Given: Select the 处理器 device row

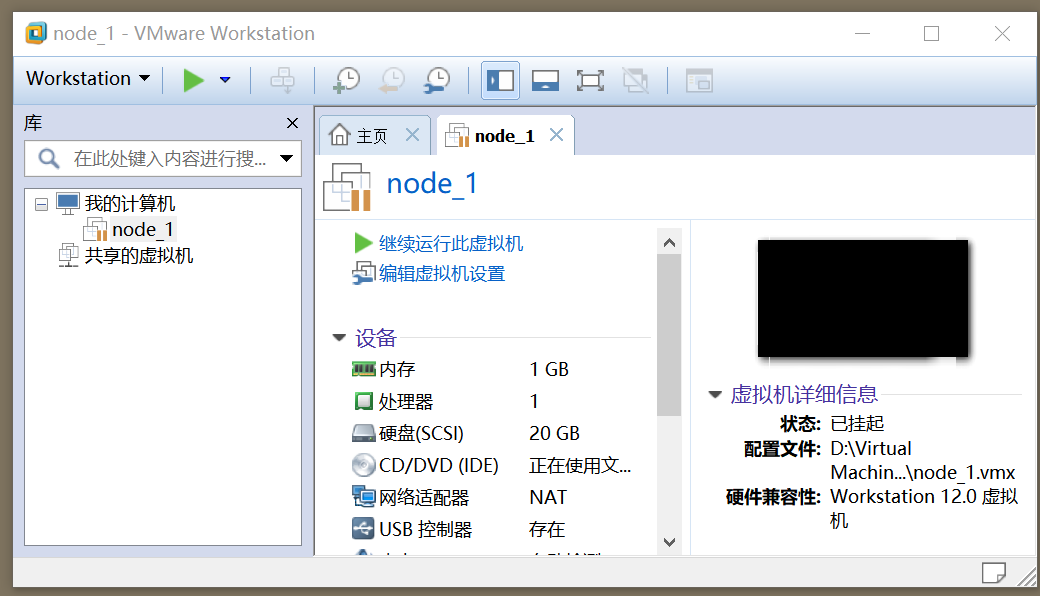Looking at the screenshot, I should (491, 401).
